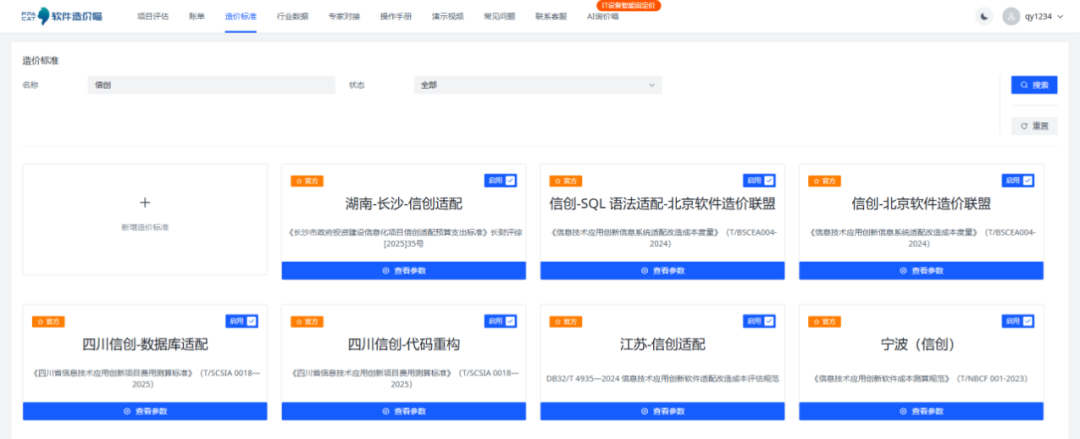The width and height of the screenshot is (1080, 439).
Task: Expand the qy1234 account dropdown arrow
Action: [x=1058, y=17]
